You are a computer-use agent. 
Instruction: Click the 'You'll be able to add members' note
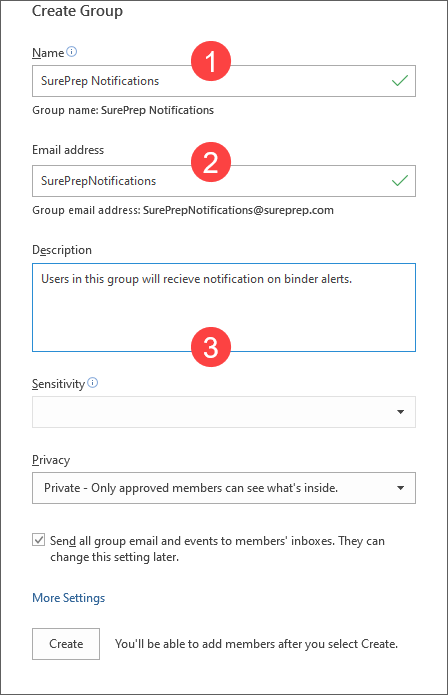pyautogui.click(x=257, y=644)
